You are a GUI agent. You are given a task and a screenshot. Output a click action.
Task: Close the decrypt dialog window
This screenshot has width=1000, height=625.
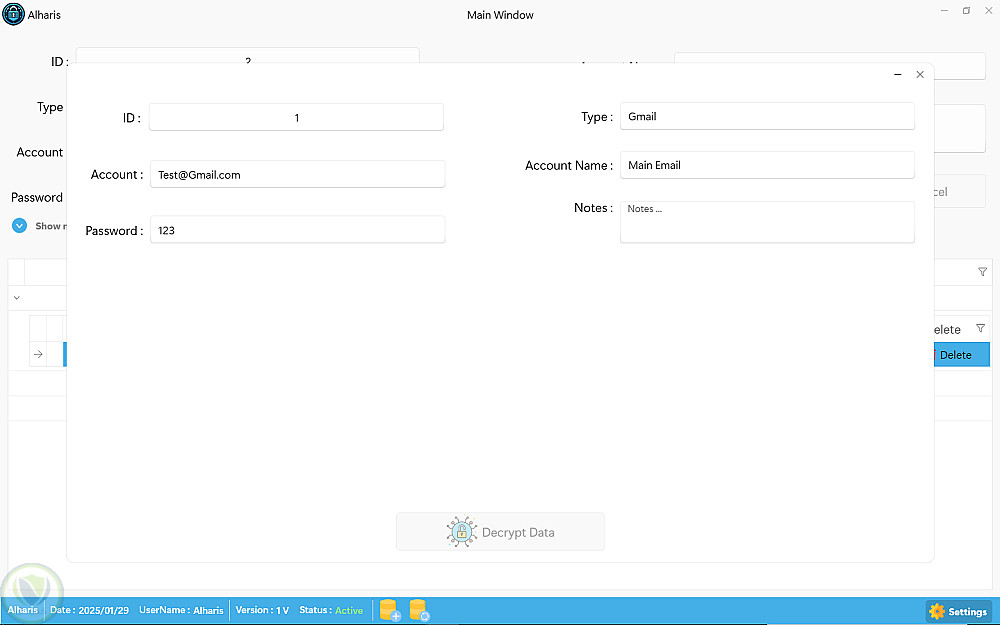click(x=920, y=75)
